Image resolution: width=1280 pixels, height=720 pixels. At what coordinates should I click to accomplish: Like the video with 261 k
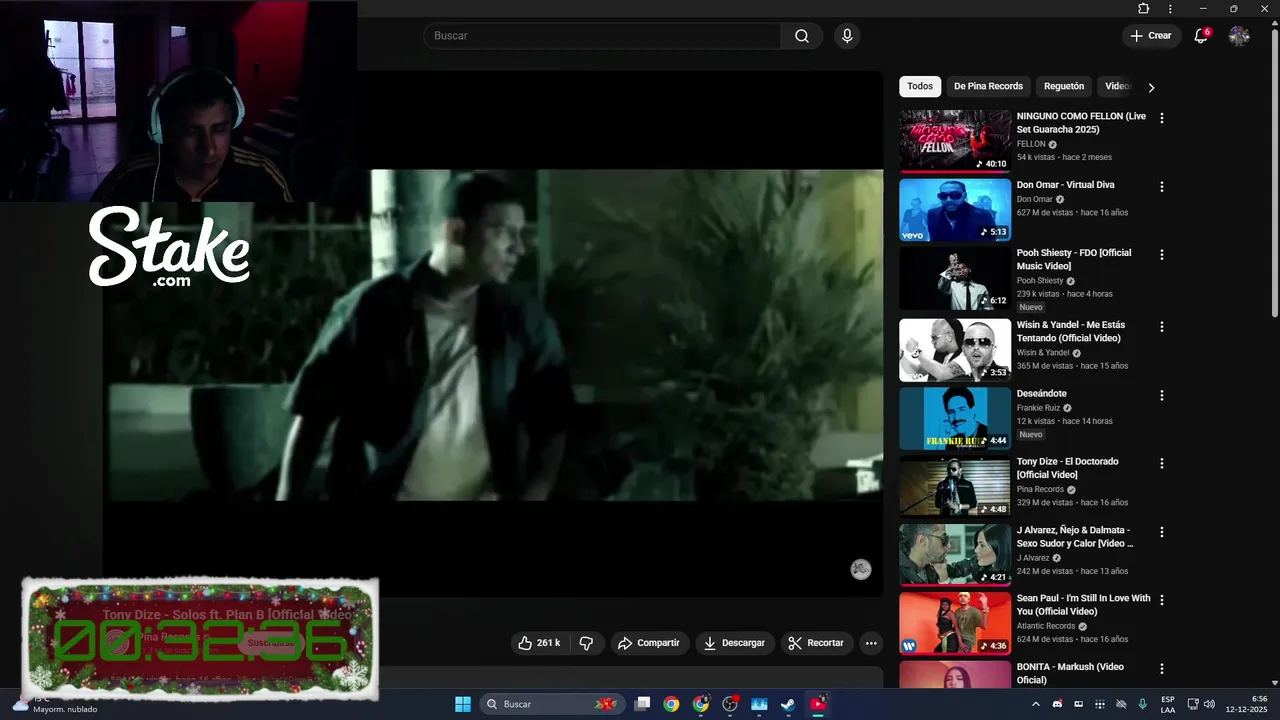(539, 643)
